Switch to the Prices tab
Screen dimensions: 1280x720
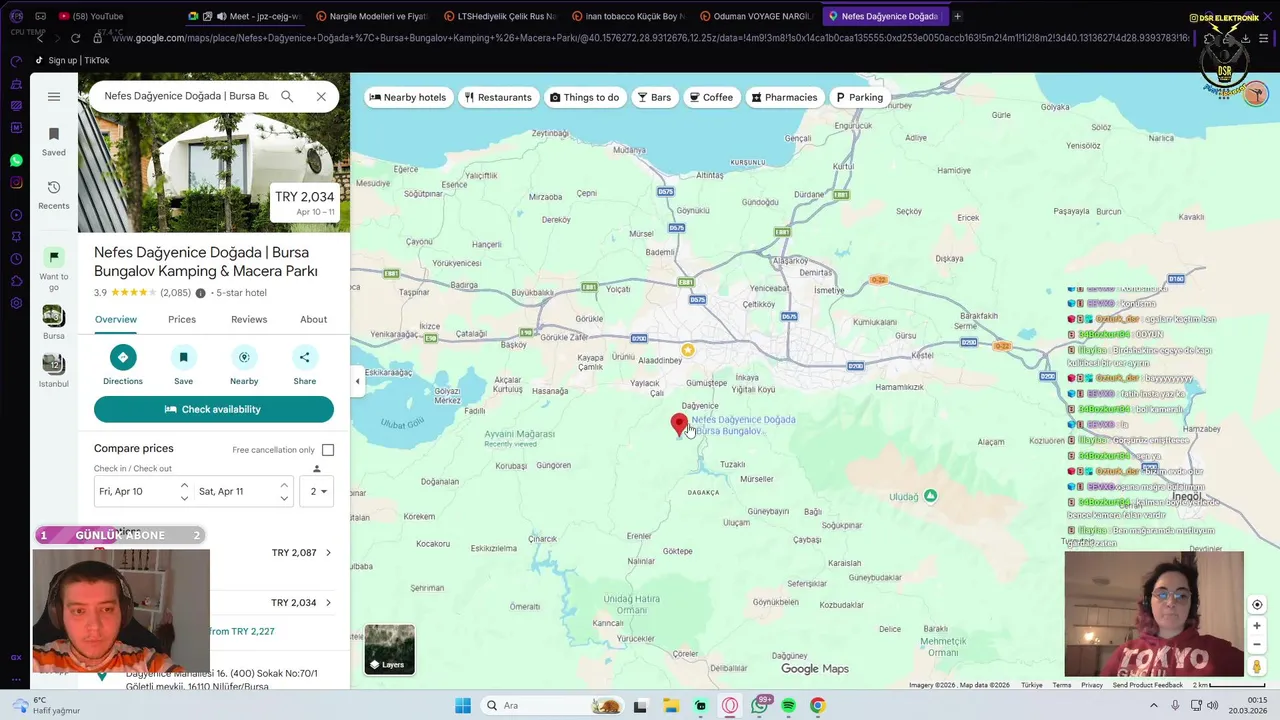pos(182,320)
